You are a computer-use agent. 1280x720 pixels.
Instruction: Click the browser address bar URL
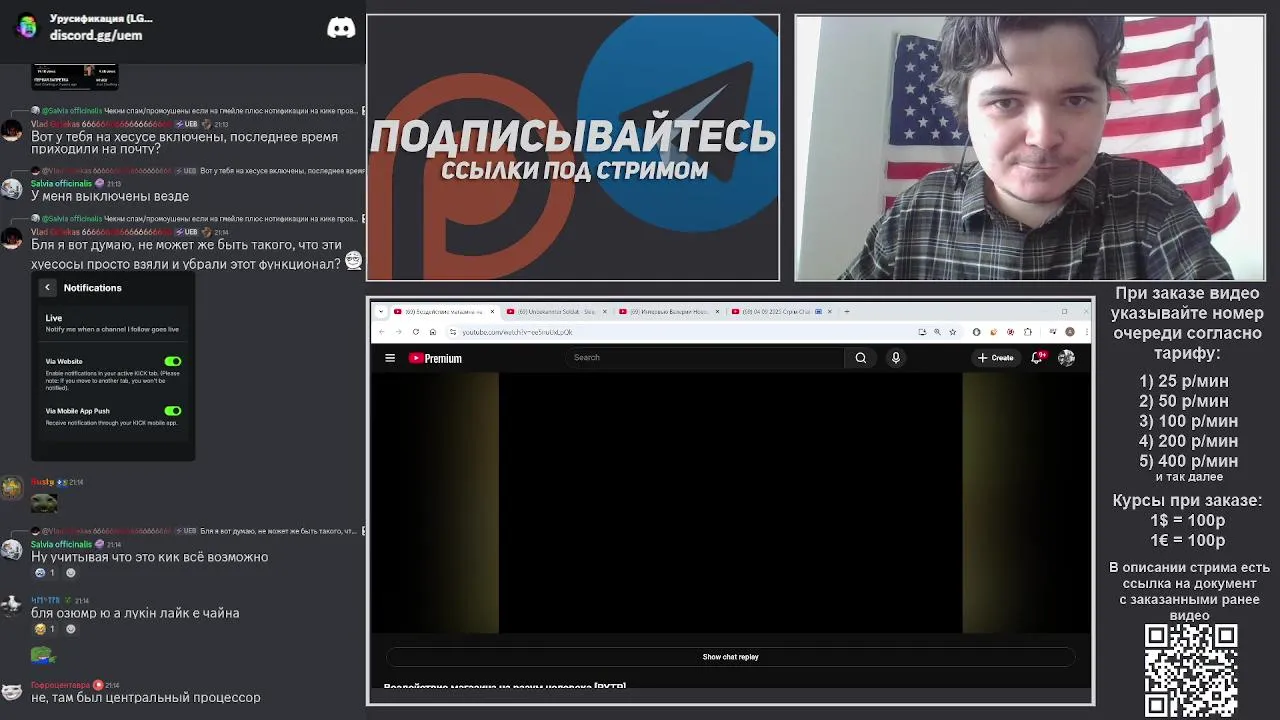pyautogui.click(x=517, y=332)
